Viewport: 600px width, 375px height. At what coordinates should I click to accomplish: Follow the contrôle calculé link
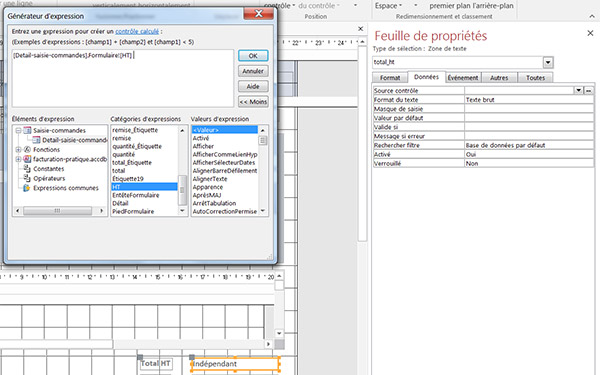[x=137, y=31]
